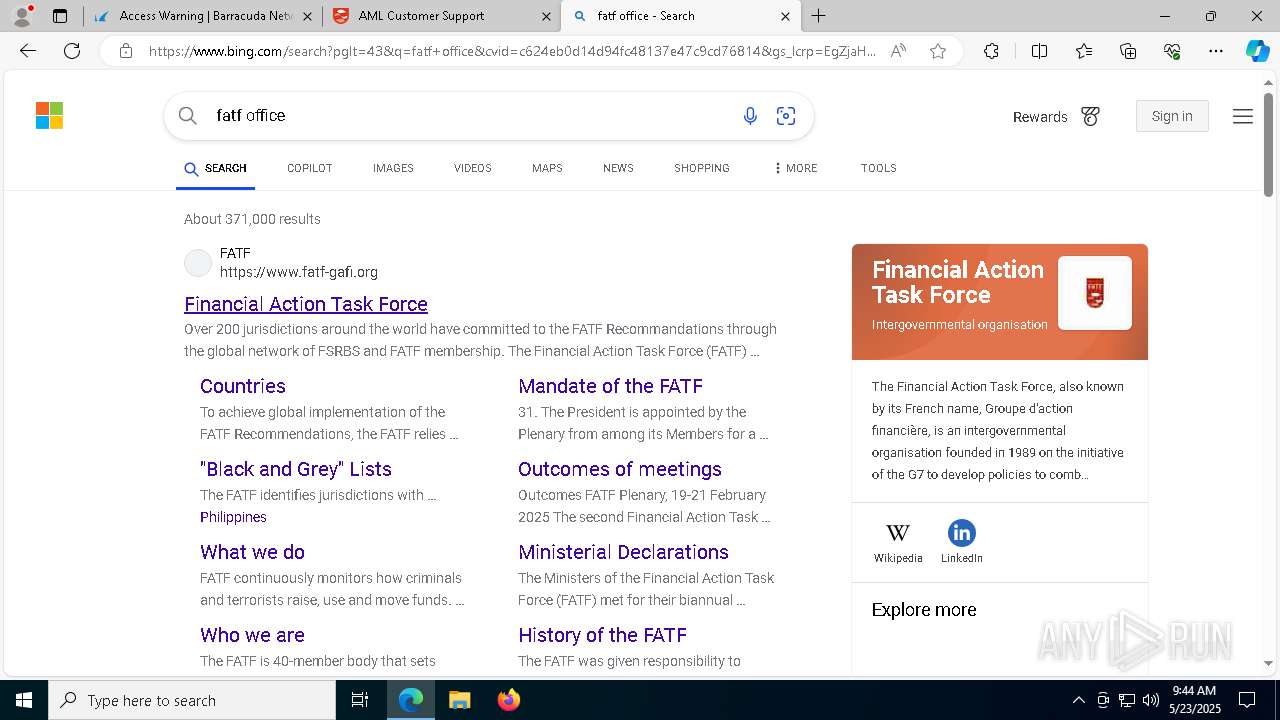Viewport: 1280px width, 720px height.
Task: Select the MAPS search tab
Action: [547, 168]
